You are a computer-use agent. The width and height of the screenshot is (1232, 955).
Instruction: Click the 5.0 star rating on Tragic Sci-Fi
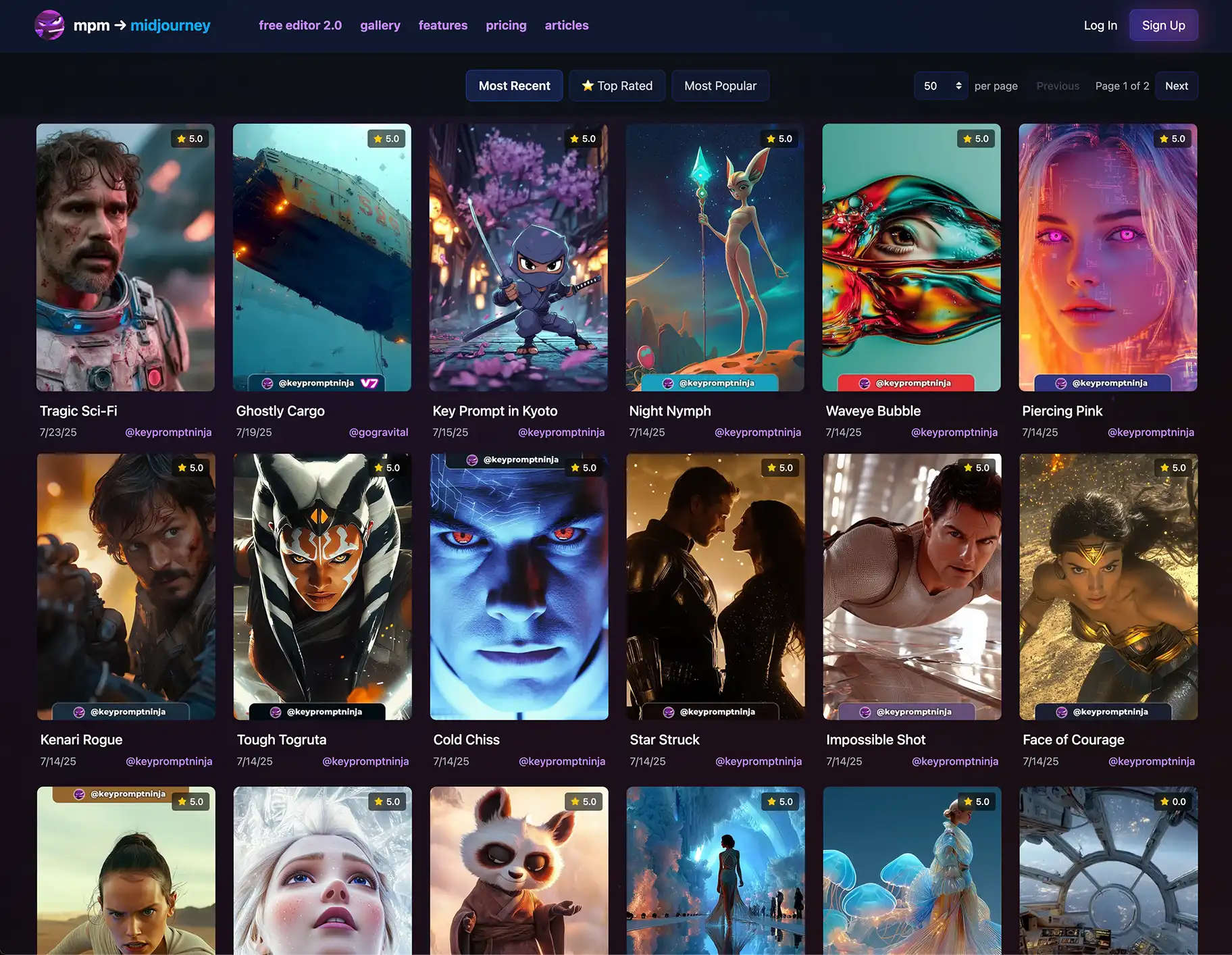click(x=190, y=138)
